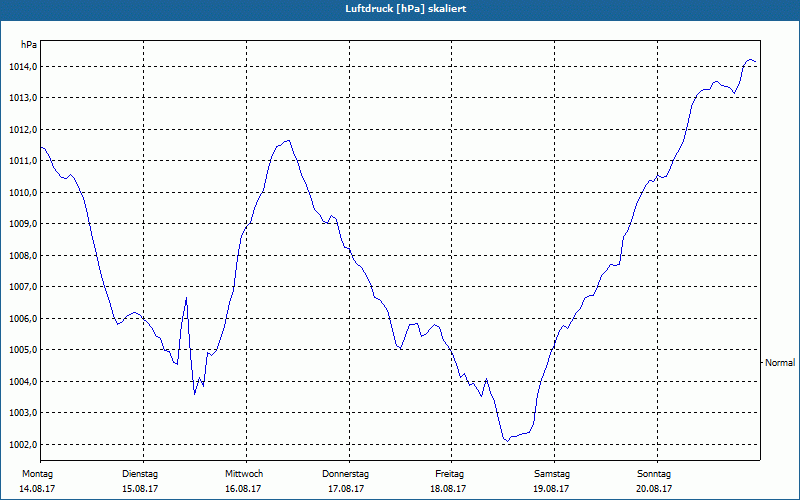Click the 1006,0 y-axis value

click(23, 319)
